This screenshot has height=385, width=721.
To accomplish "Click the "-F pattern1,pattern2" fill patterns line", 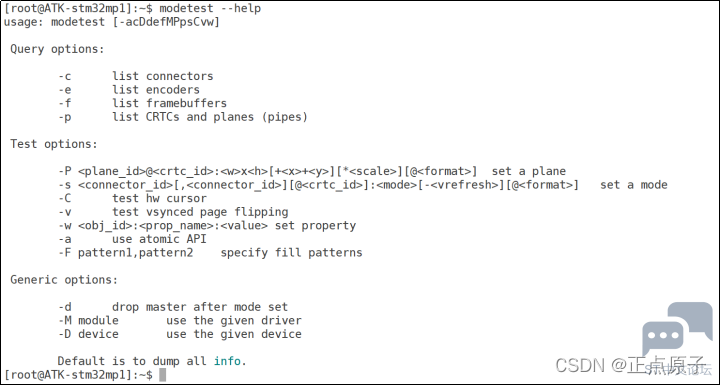I will [210, 253].
